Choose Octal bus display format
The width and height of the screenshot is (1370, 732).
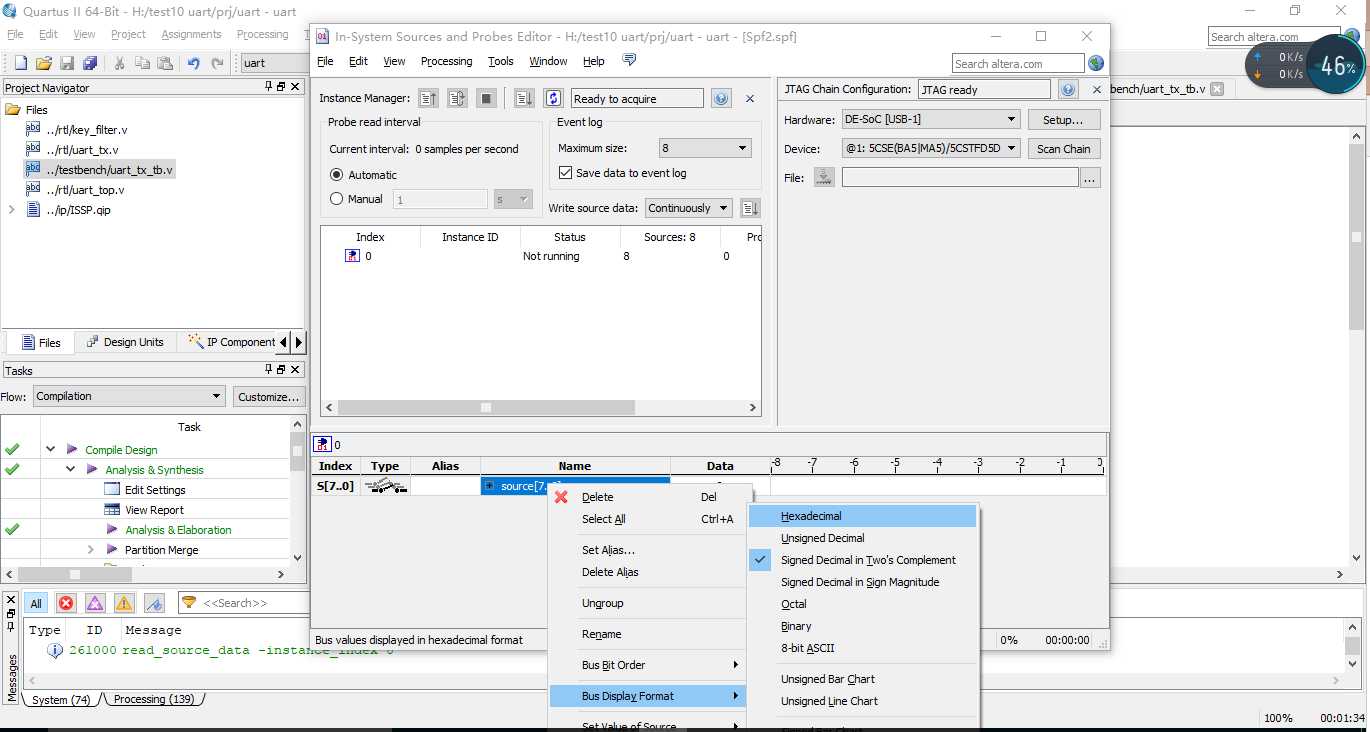pos(862,604)
